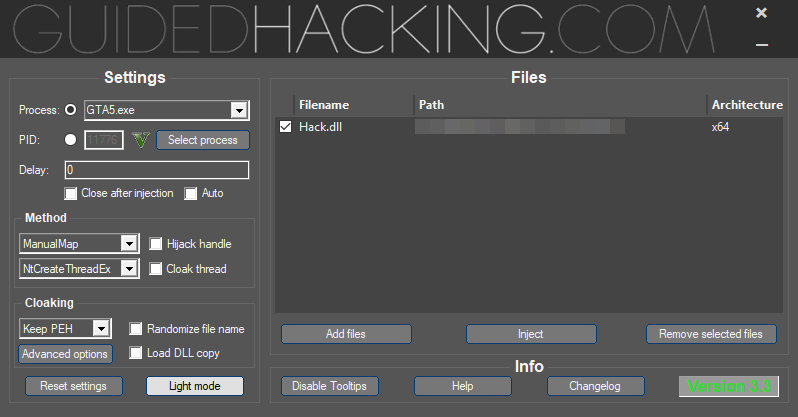Select the PID radio button

(x=71, y=140)
